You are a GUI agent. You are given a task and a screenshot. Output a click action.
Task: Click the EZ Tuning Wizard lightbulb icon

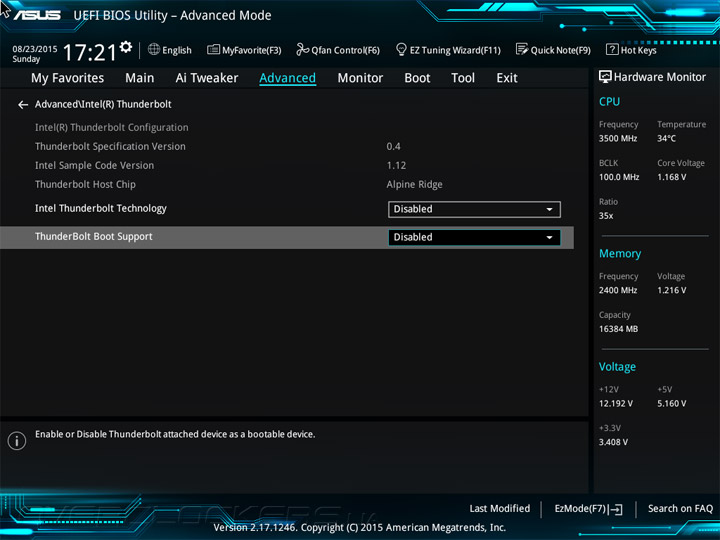[401, 49]
